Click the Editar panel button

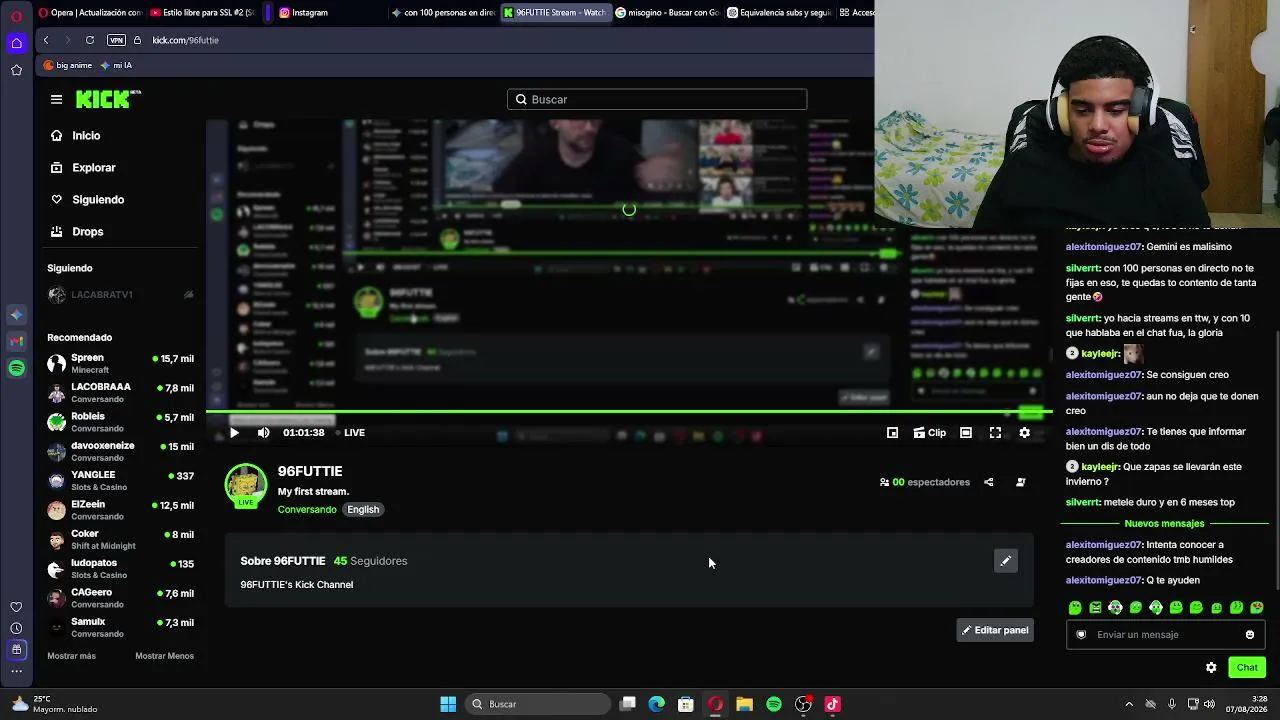point(995,630)
